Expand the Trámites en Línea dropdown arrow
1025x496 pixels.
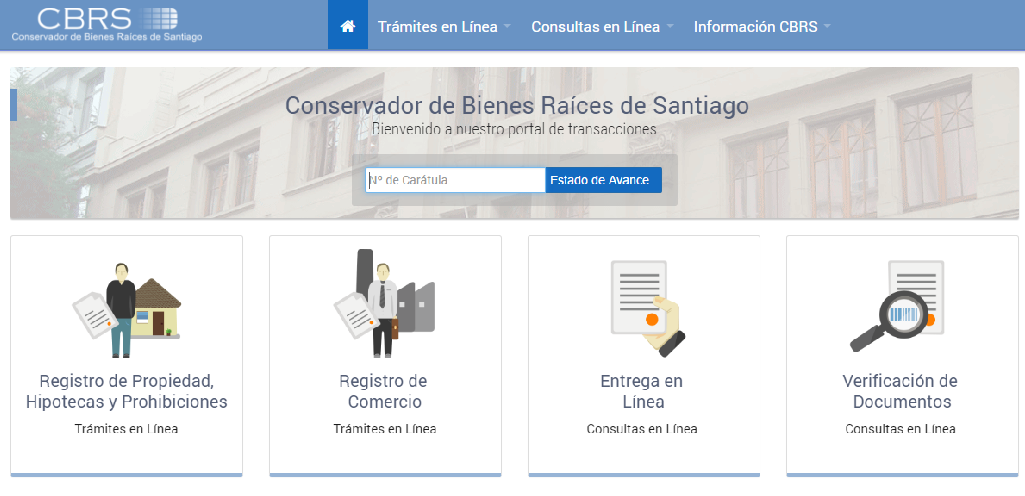click(508, 27)
